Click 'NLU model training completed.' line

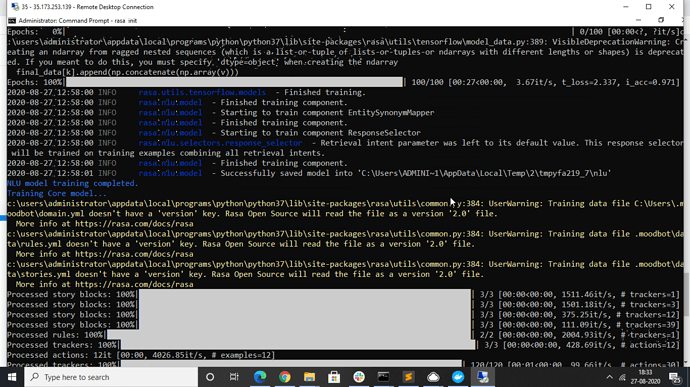click(x=73, y=183)
